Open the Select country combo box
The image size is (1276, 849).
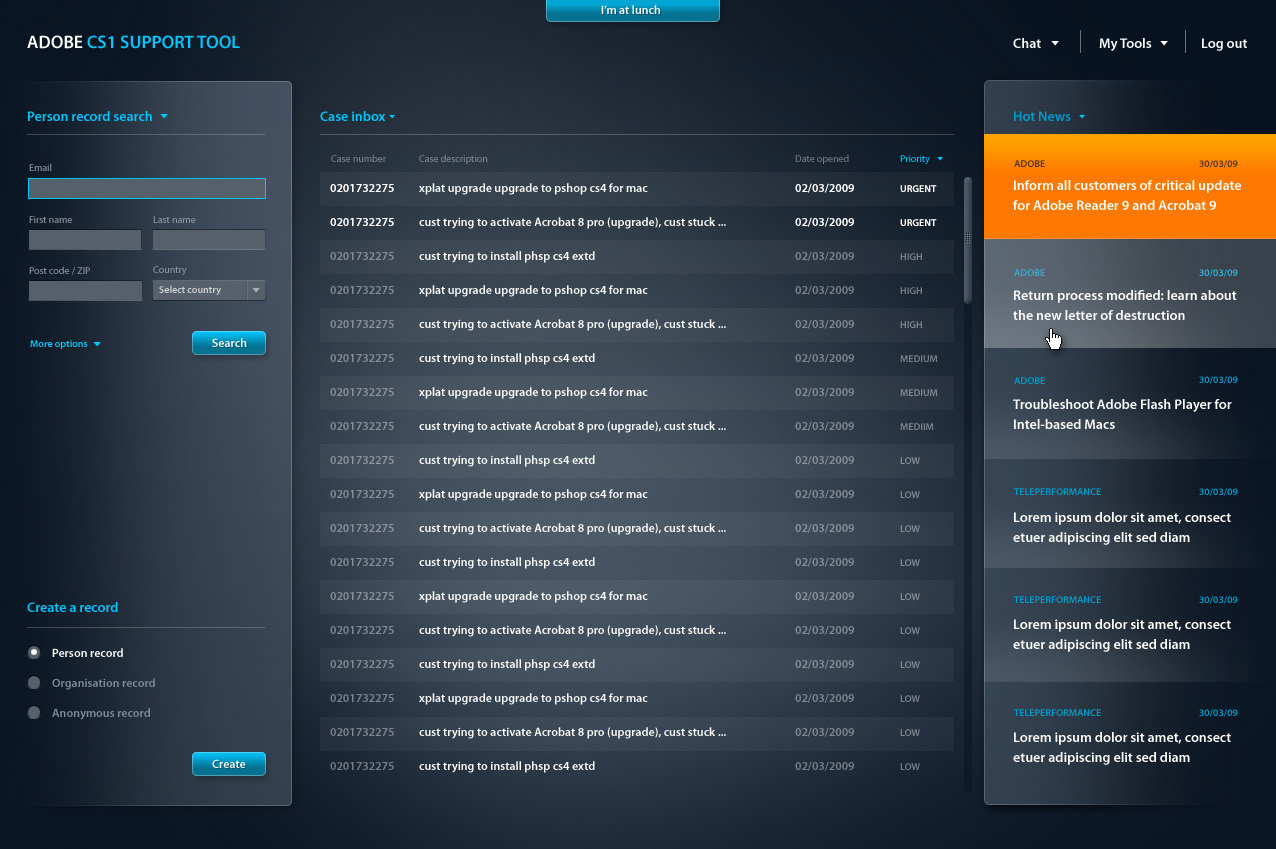209,290
